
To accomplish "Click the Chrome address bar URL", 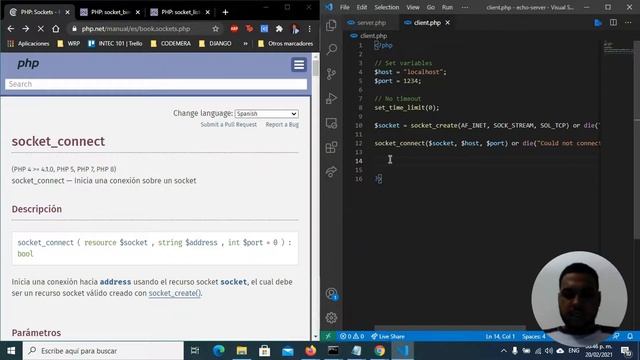I will tap(136, 29).
